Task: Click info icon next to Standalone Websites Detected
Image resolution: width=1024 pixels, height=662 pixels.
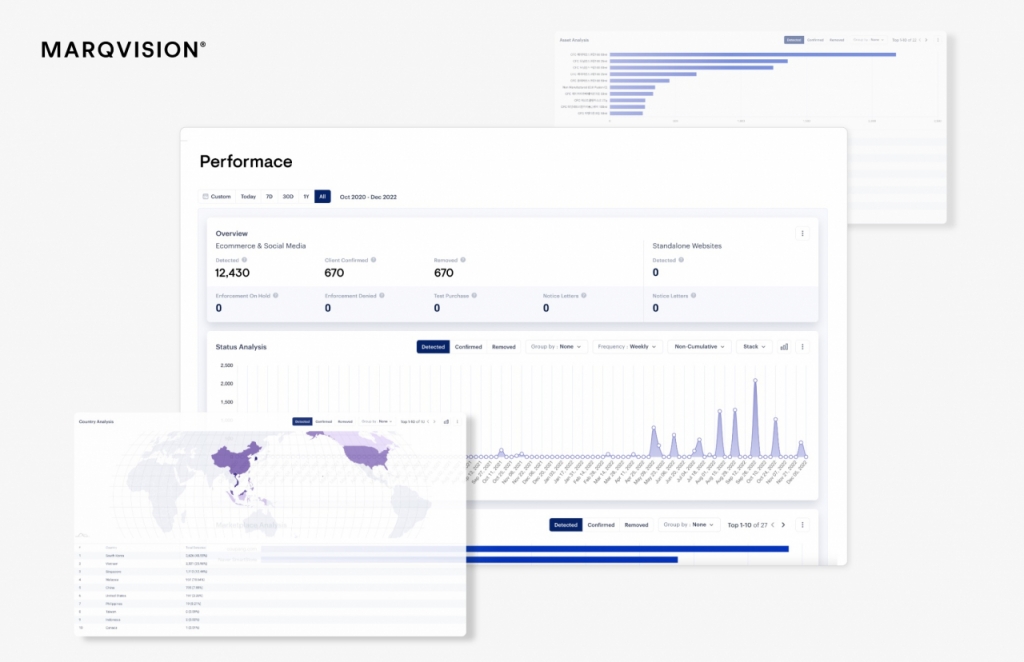Action: coord(681,260)
